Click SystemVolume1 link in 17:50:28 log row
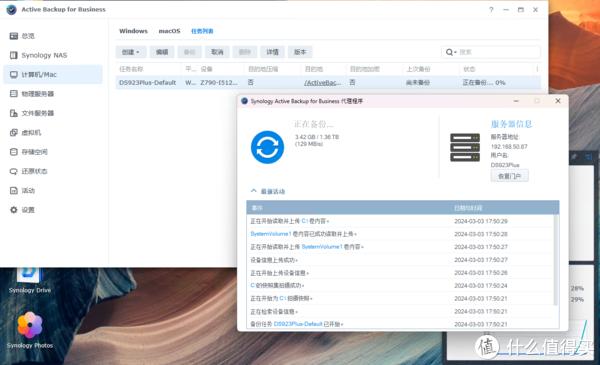The image size is (600, 365). click(x=271, y=234)
